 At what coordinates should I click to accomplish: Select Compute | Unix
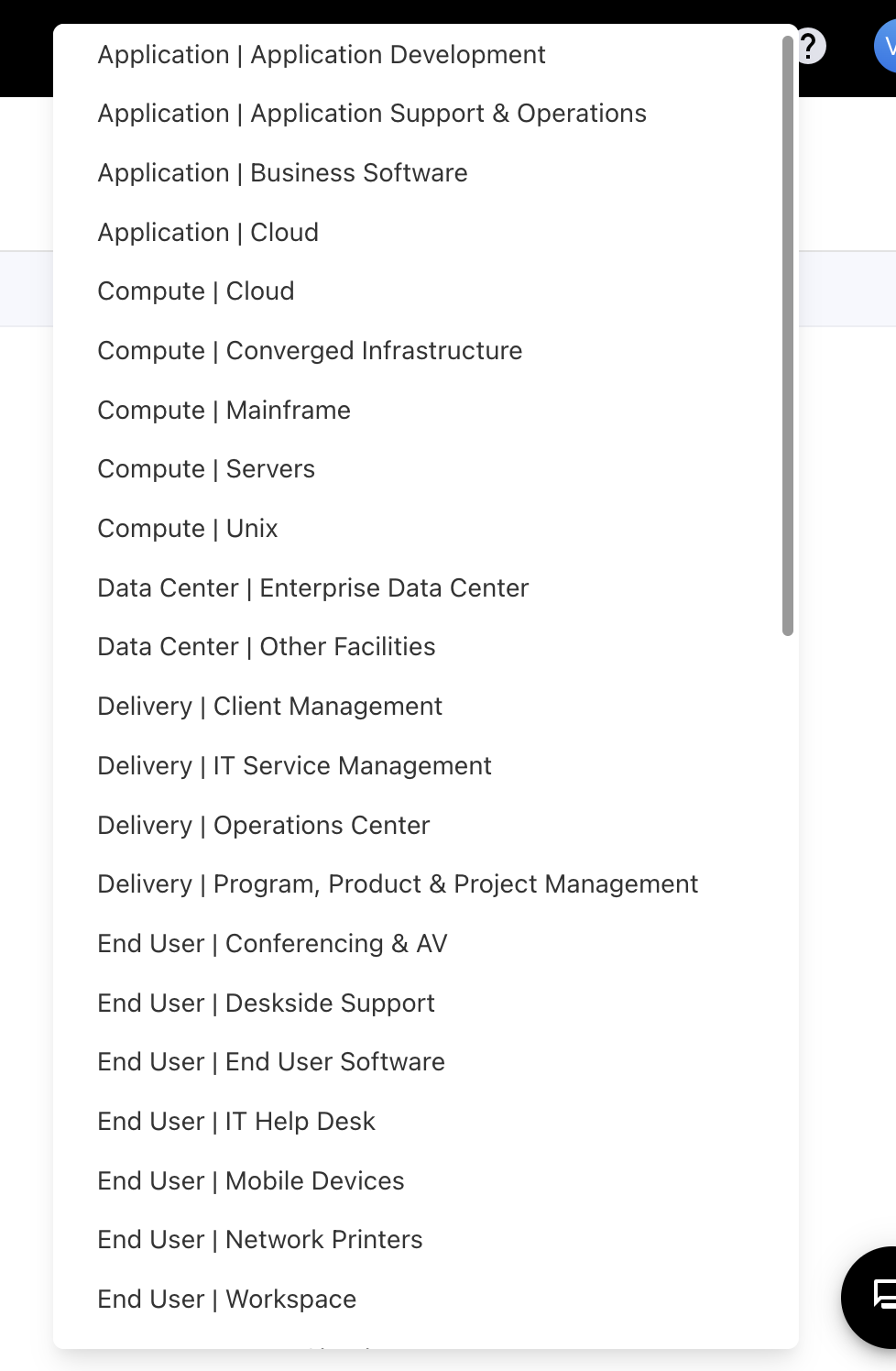188,529
